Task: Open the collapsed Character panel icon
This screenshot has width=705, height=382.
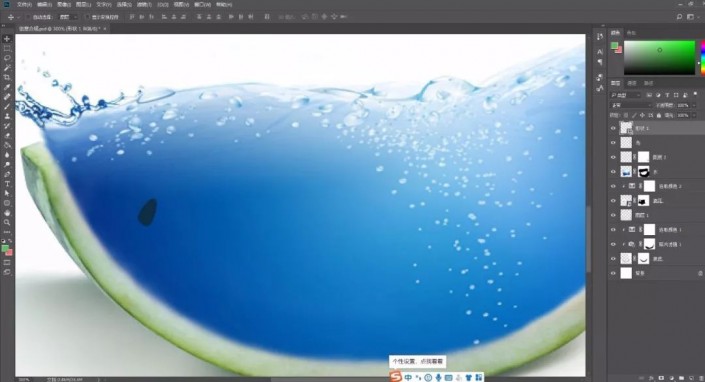Action: coord(600,52)
